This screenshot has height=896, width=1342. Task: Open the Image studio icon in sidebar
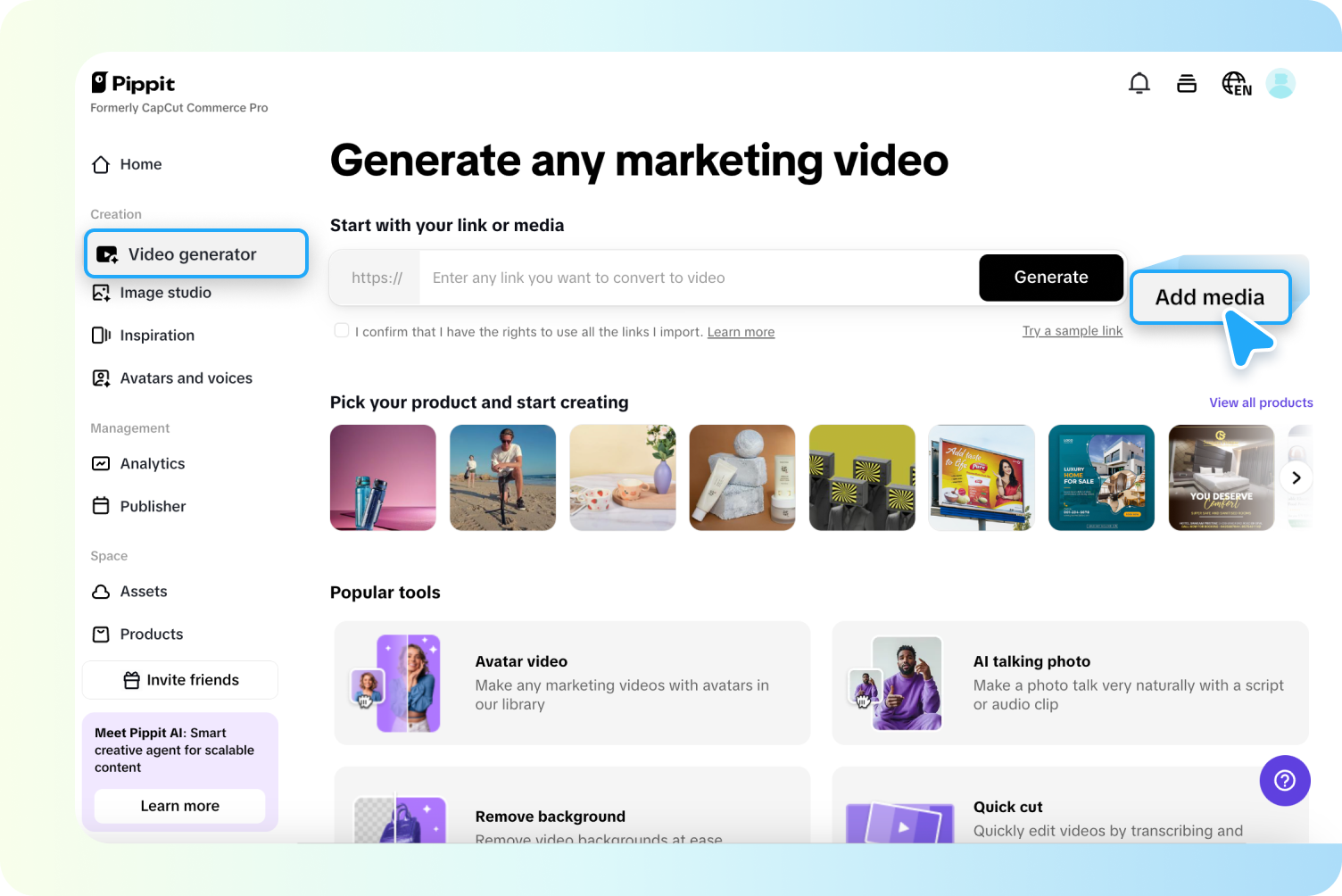point(101,292)
